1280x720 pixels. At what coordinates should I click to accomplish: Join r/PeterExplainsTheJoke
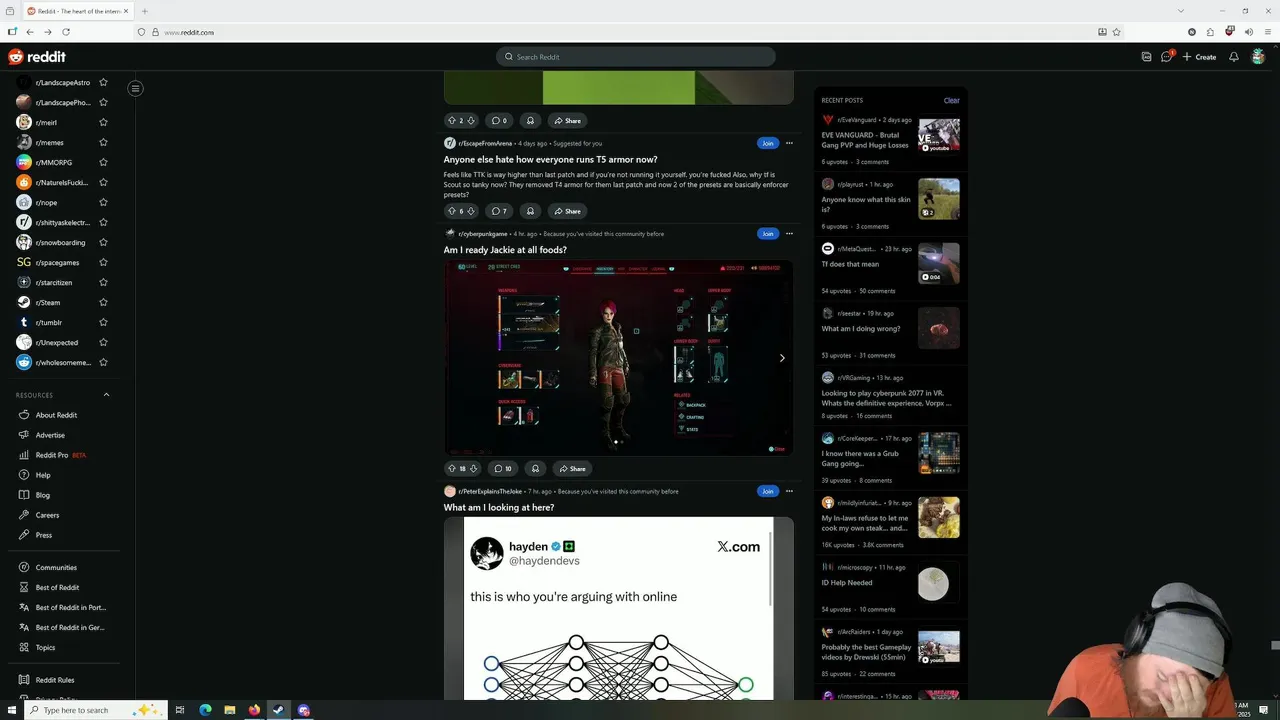click(767, 491)
